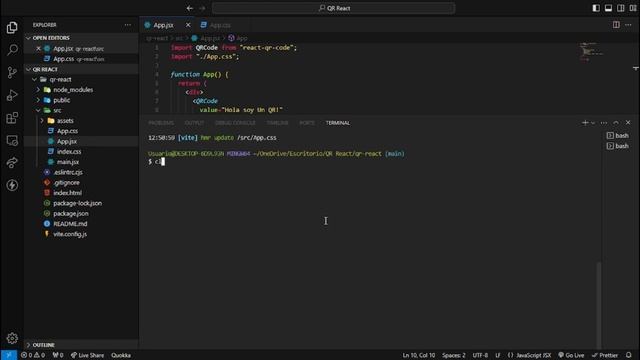Open Customize Layout menu
This screenshot has height=360, width=640.
pyautogui.click(x=633, y=8)
